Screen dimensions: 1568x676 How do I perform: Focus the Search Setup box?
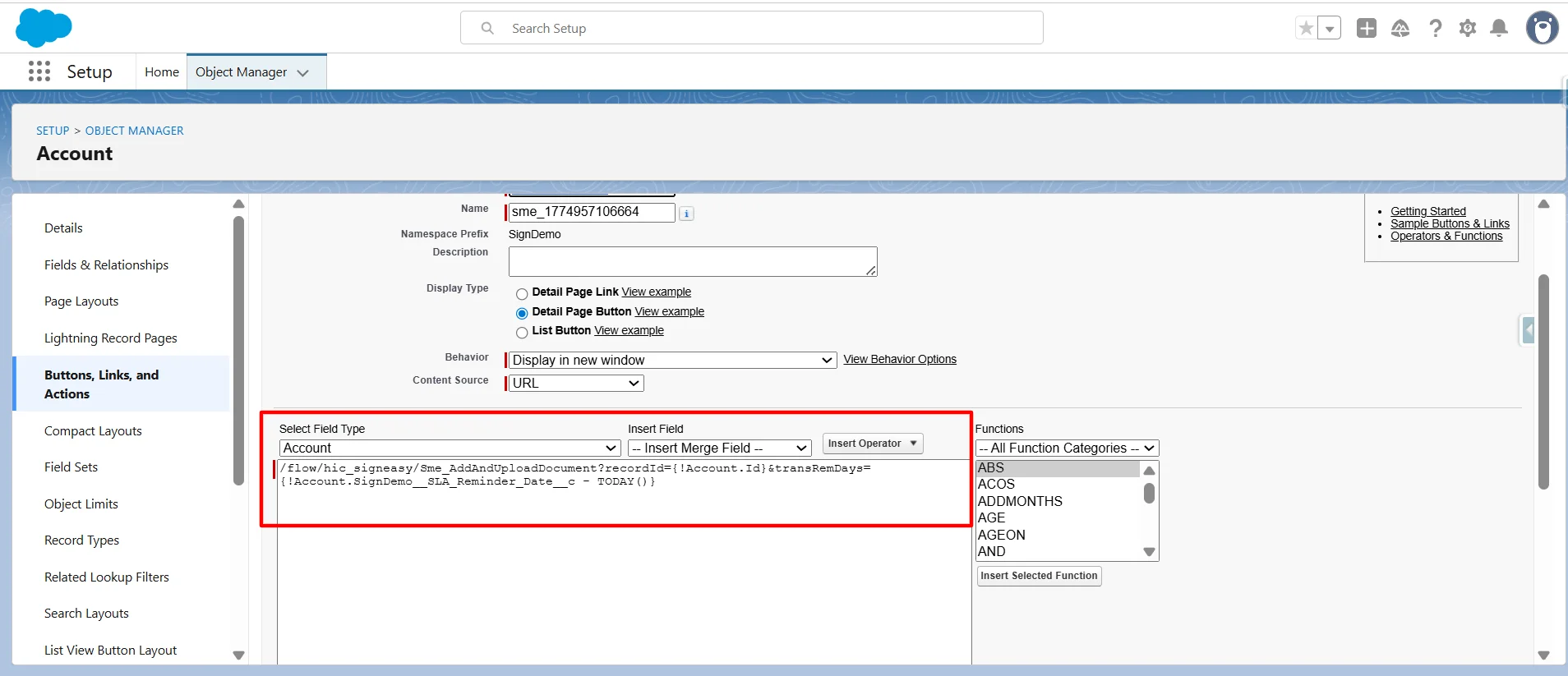(x=751, y=28)
